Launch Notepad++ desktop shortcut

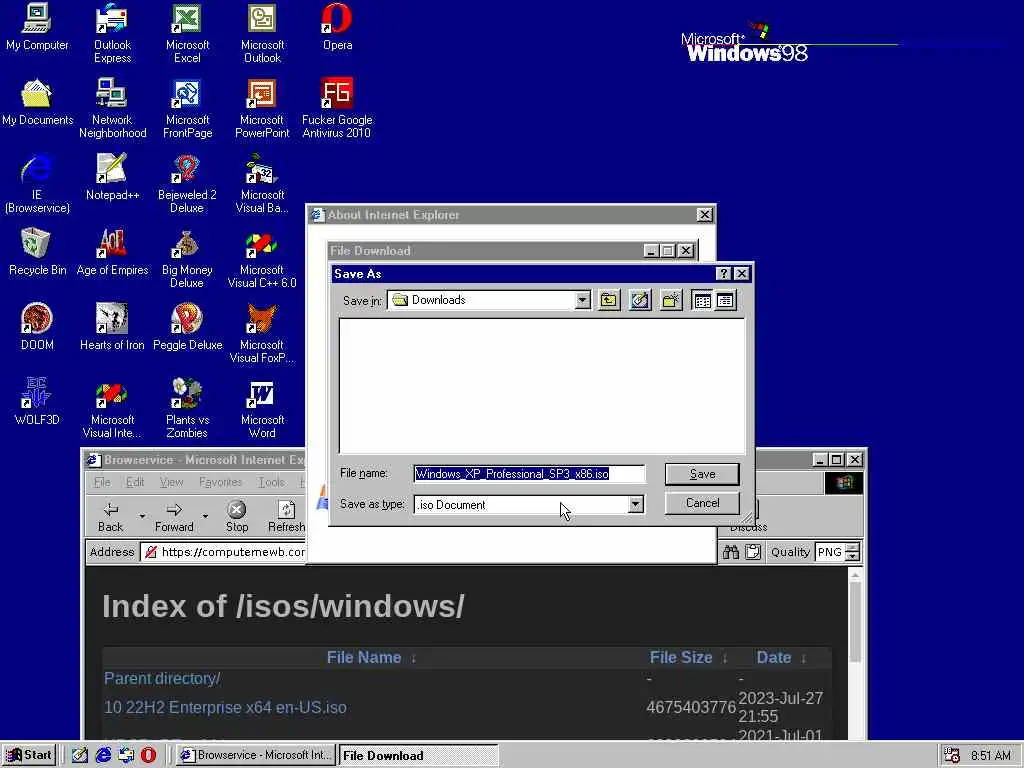[x=112, y=178]
